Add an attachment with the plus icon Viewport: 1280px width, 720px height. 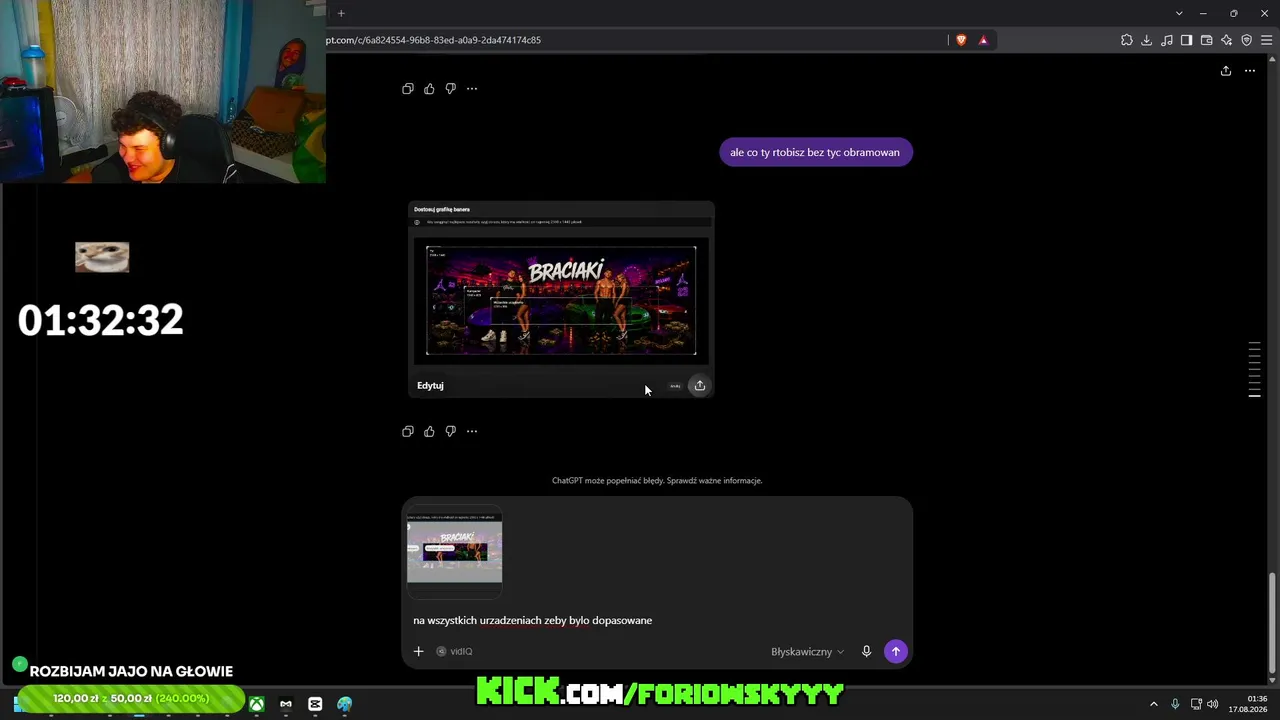[x=419, y=652]
